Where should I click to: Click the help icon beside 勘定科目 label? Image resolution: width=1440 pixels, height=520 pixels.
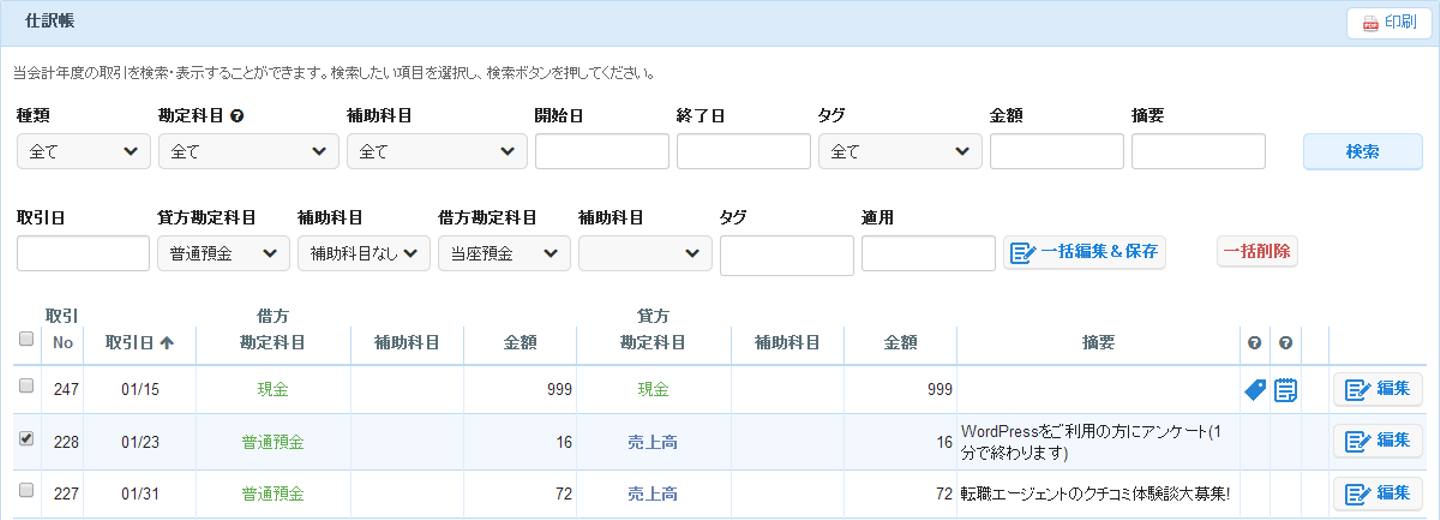[x=237, y=116]
